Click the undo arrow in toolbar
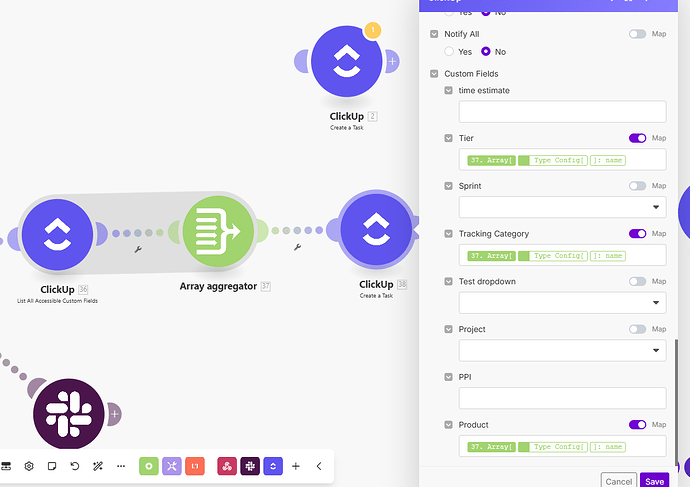 tap(75, 466)
